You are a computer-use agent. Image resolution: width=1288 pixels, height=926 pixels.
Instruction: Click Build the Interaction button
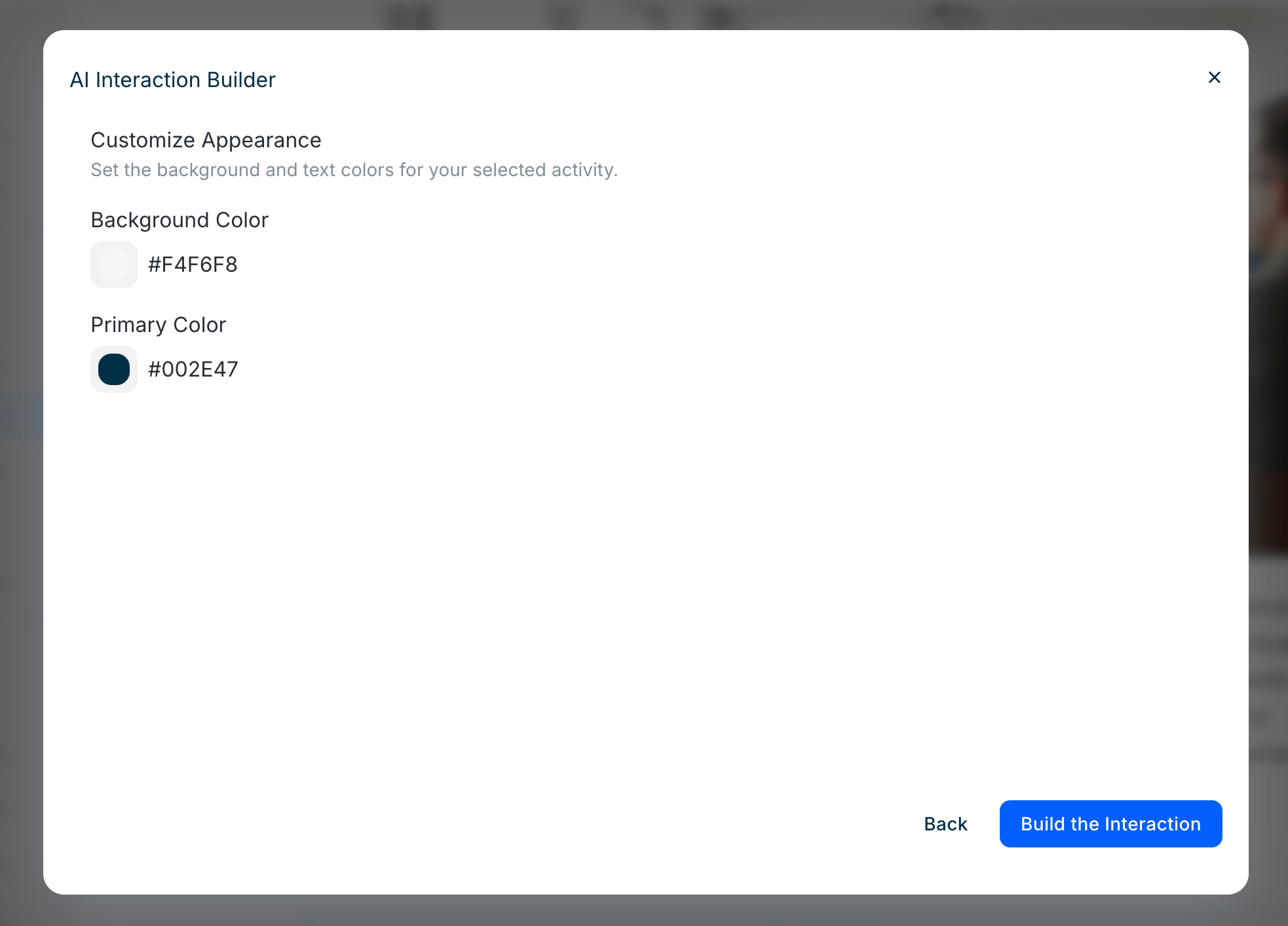coord(1110,824)
